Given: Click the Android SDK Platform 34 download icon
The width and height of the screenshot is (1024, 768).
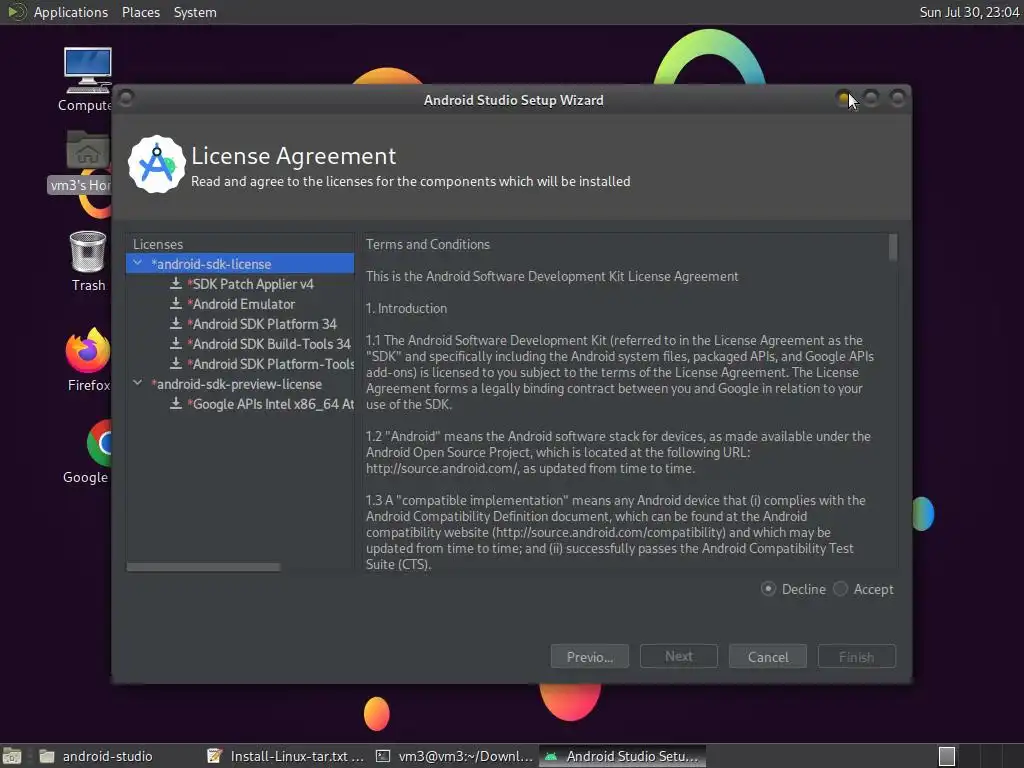Looking at the screenshot, I should 176,324.
